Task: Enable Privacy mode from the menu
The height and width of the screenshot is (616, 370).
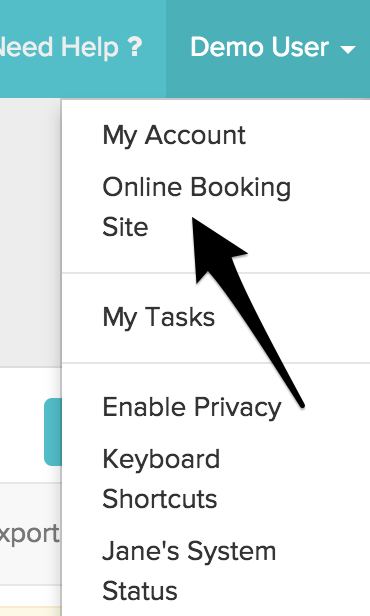Action: [x=192, y=407]
